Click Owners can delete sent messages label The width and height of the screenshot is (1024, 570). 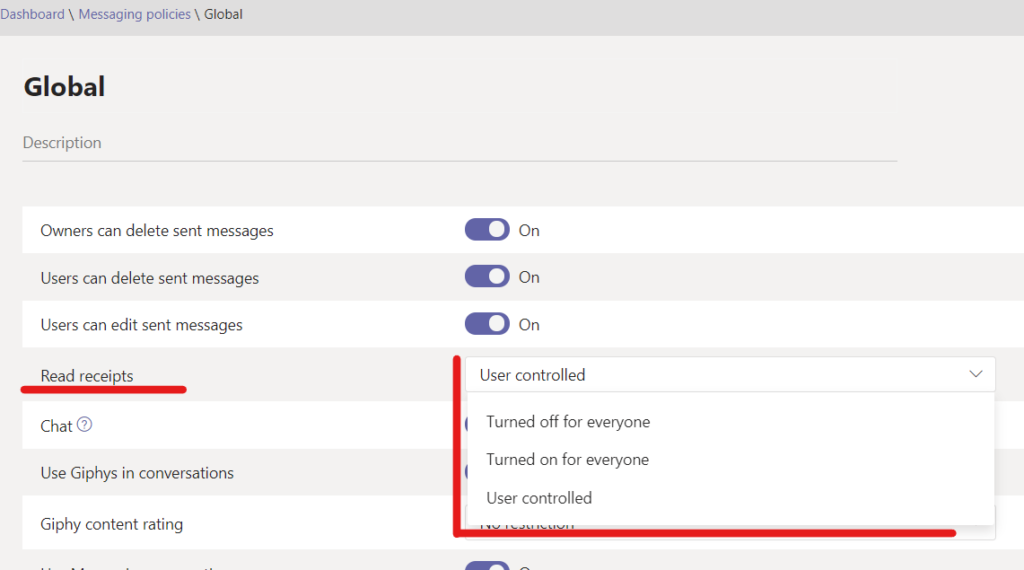pyautogui.click(x=157, y=230)
